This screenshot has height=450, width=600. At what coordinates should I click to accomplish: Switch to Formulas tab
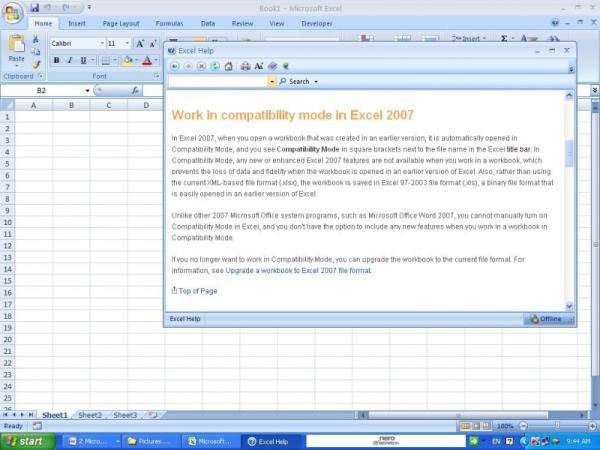pyautogui.click(x=169, y=24)
